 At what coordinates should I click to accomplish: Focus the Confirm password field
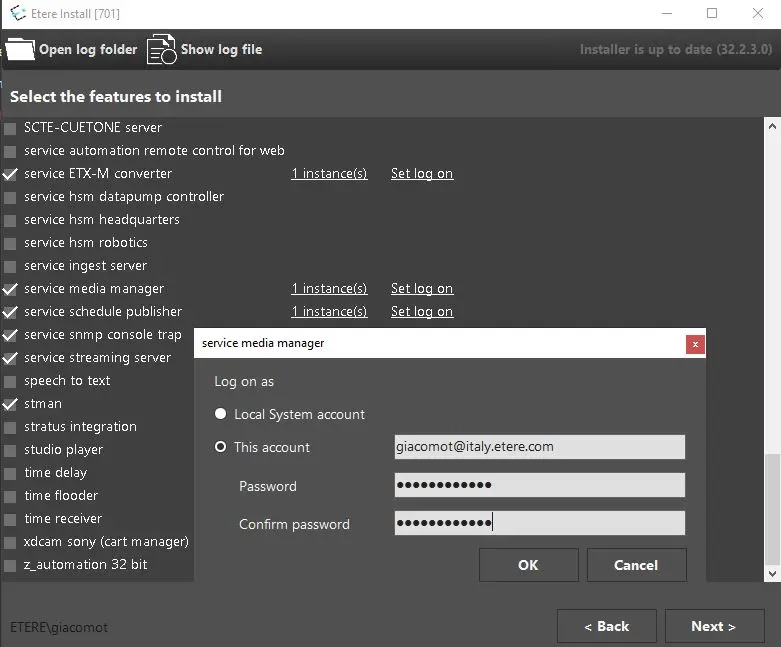(x=539, y=523)
